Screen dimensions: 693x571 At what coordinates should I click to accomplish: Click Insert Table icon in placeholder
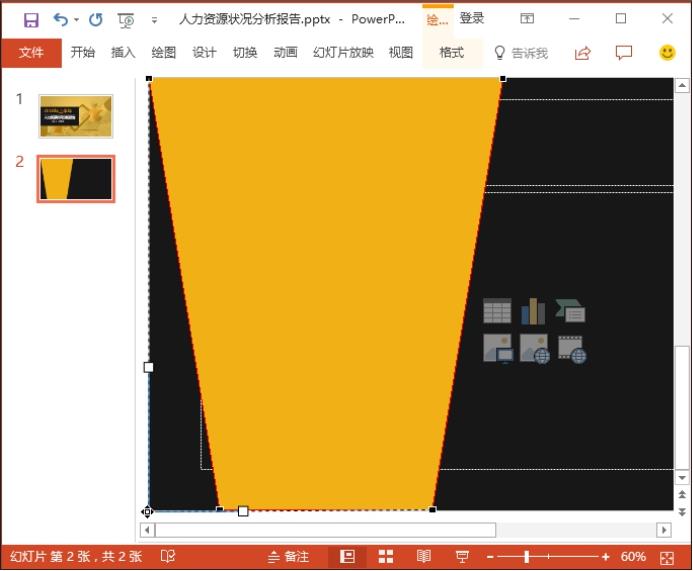pyautogui.click(x=497, y=311)
